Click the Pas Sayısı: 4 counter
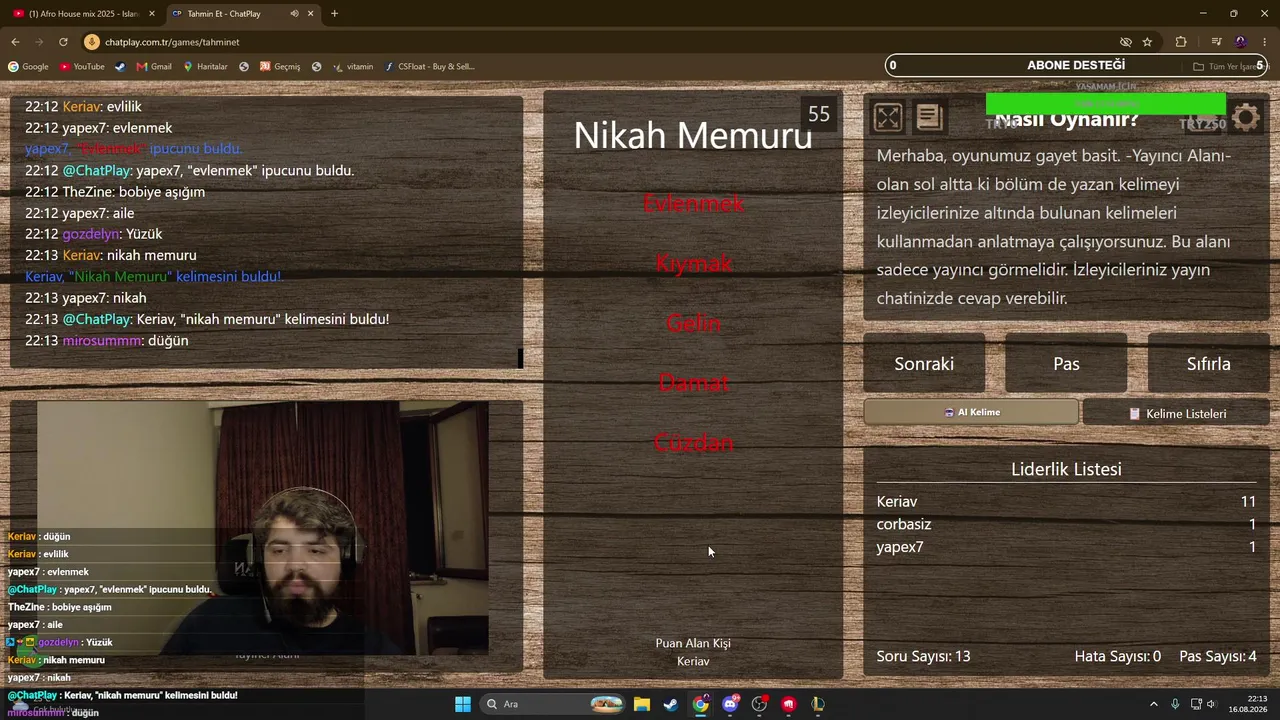Viewport: 1280px width, 720px height. pyautogui.click(x=1218, y=656)
